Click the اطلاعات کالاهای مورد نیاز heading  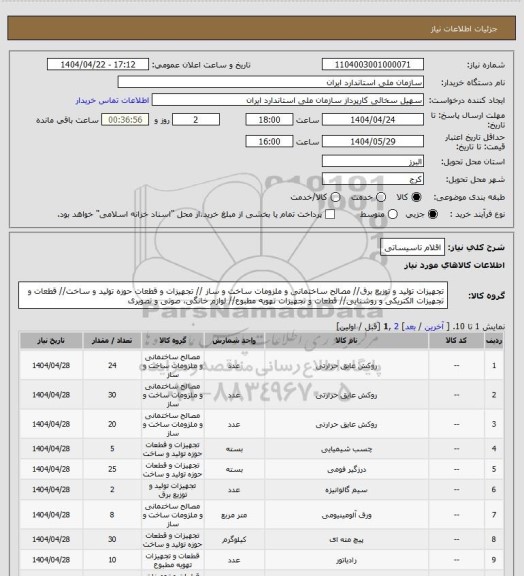(455, 265)
